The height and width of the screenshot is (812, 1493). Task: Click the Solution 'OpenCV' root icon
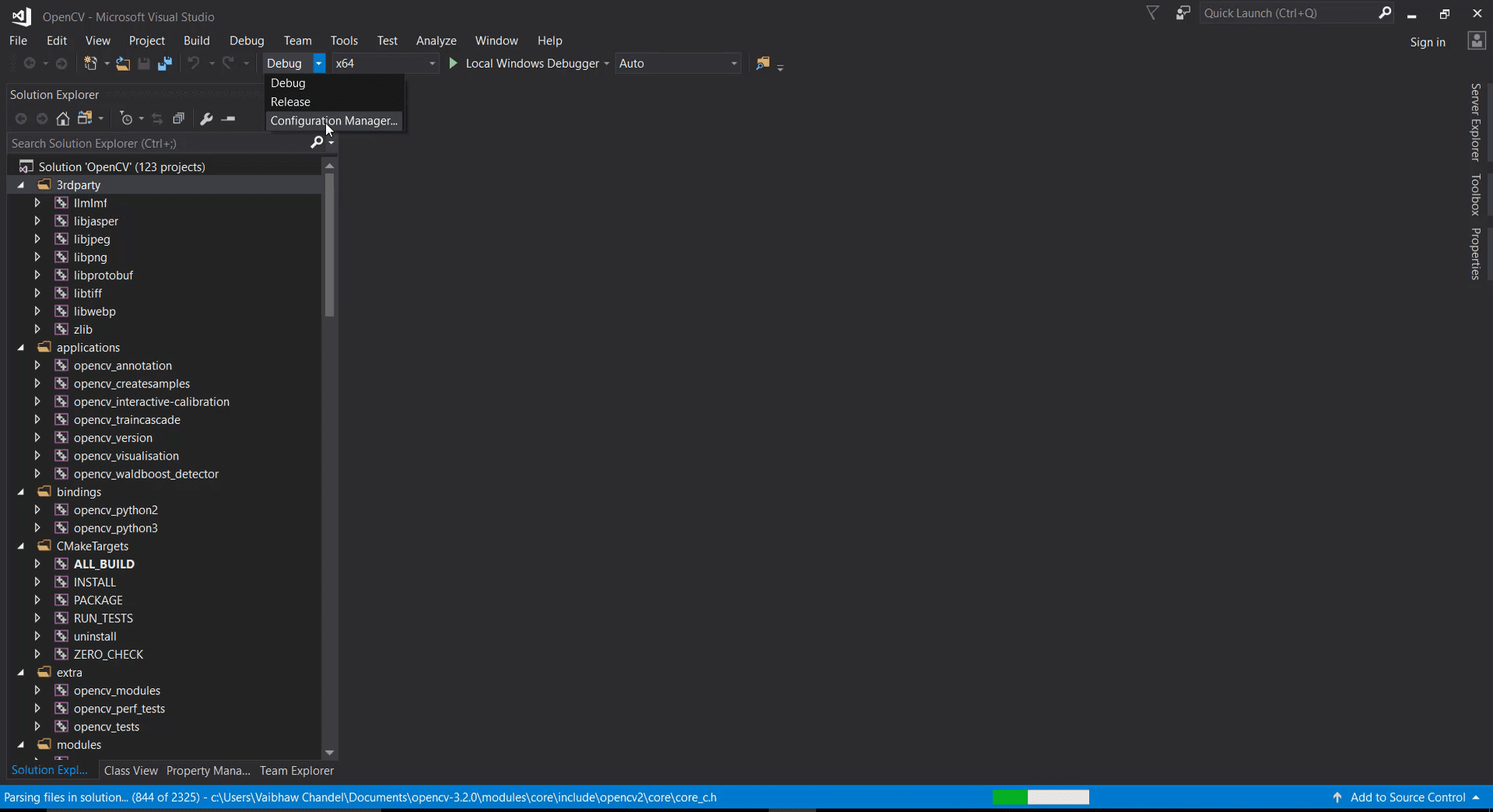26,166
